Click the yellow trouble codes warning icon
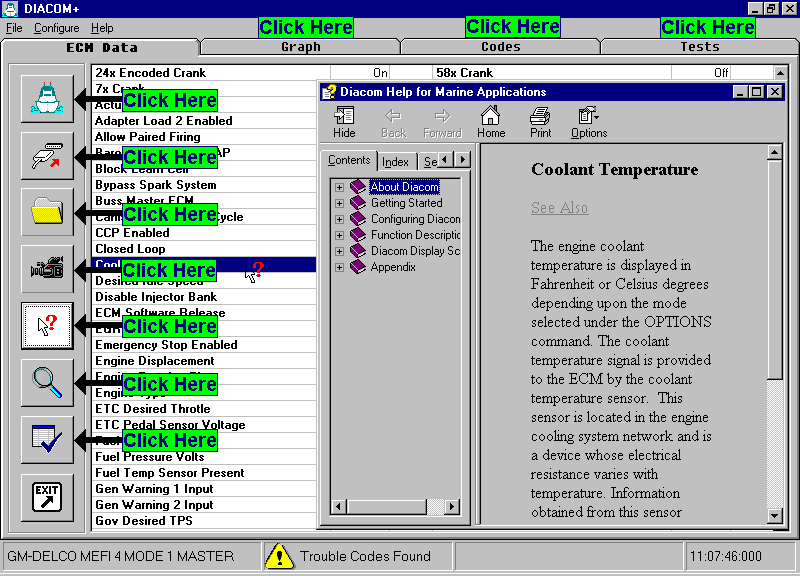Image resolution: width=800 pixels, height=576 pixels. 279,556
